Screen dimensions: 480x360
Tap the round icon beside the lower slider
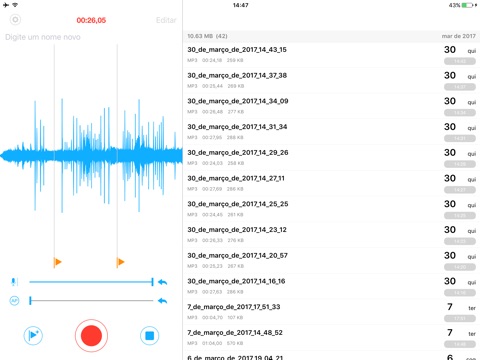point(14,301)
